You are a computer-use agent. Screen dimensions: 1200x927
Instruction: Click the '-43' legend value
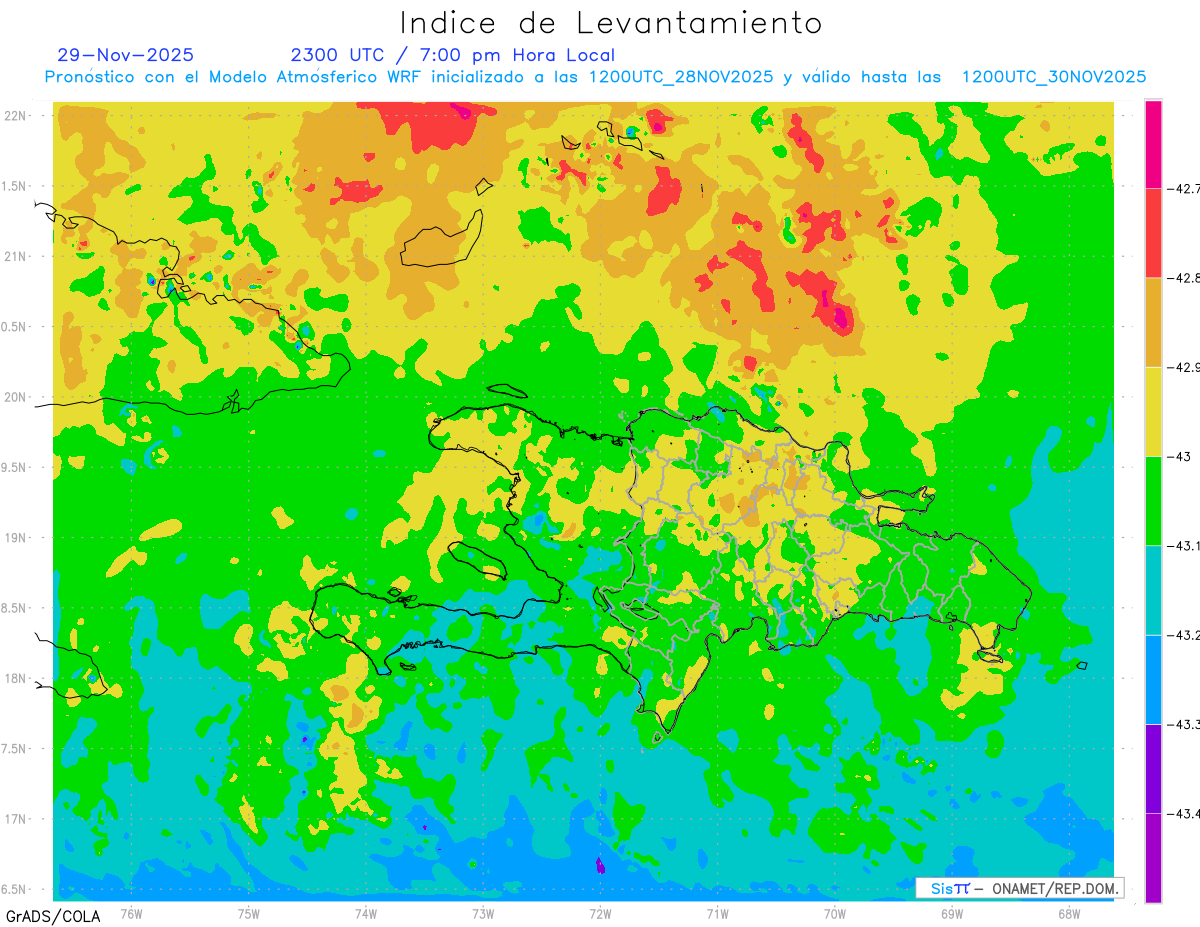(x=1181, y=456)
